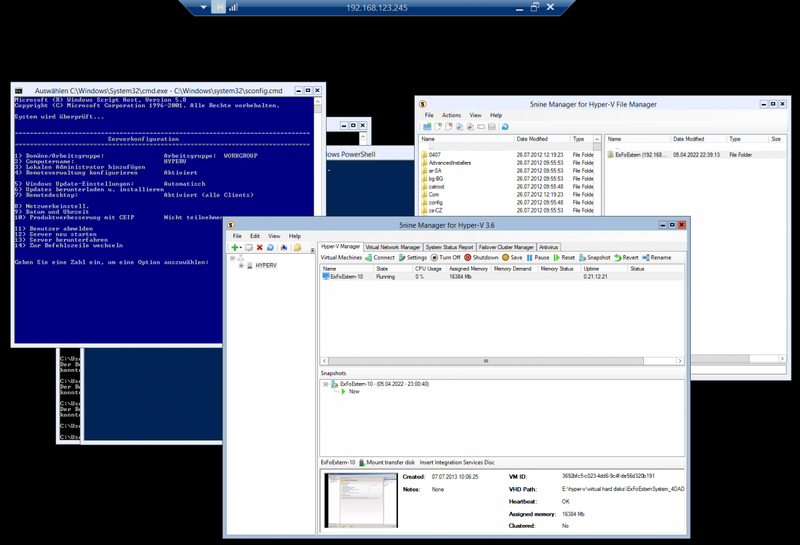Click the gray disk icon in File Manager toolbar
The height and width of the screenshot is (545, 800).
pyautogui.click(x=492, y=127)
